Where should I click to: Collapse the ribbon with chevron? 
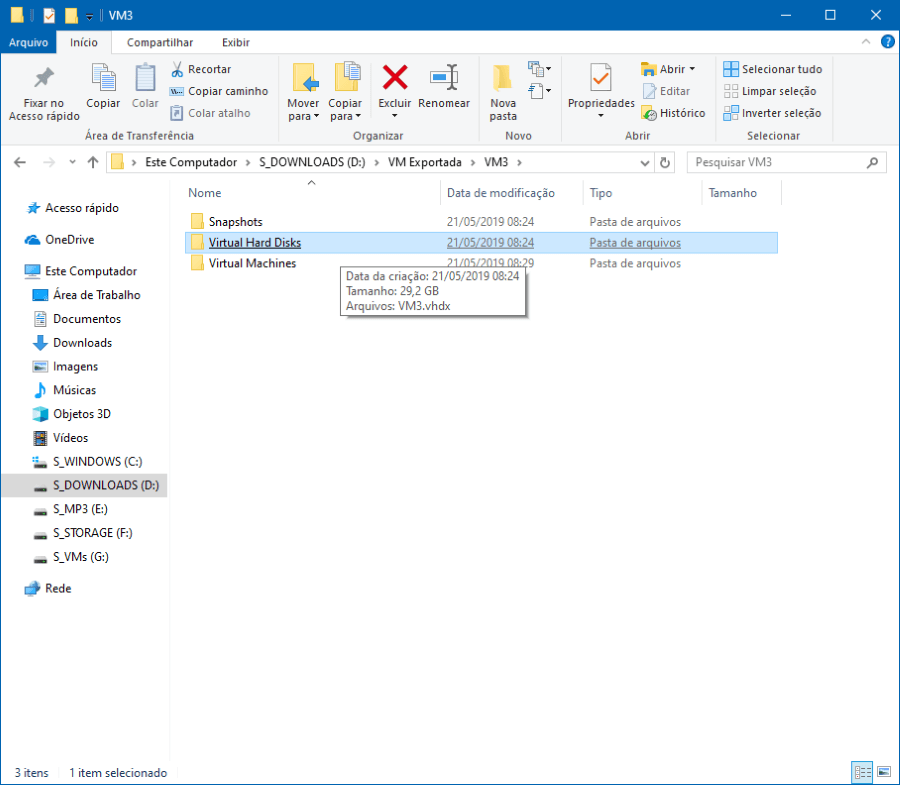pos(866,42)
